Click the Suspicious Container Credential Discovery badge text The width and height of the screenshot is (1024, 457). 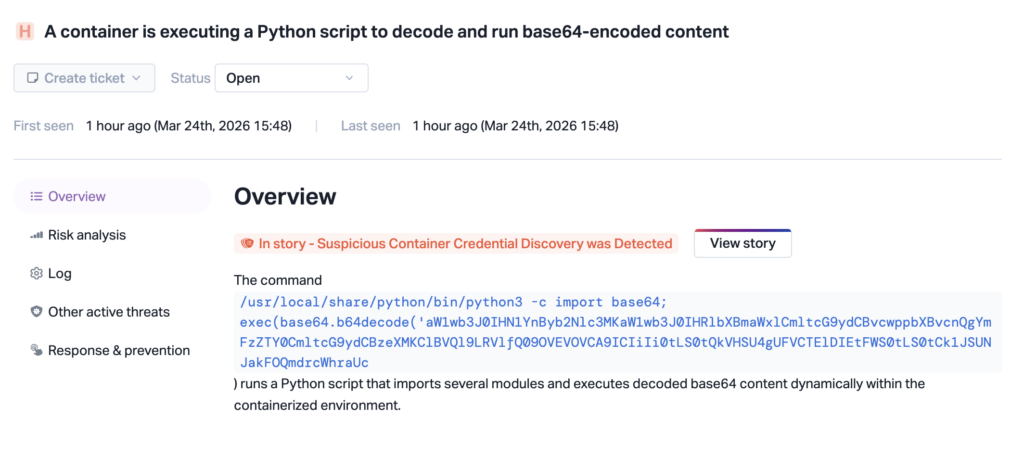[465, 243]
